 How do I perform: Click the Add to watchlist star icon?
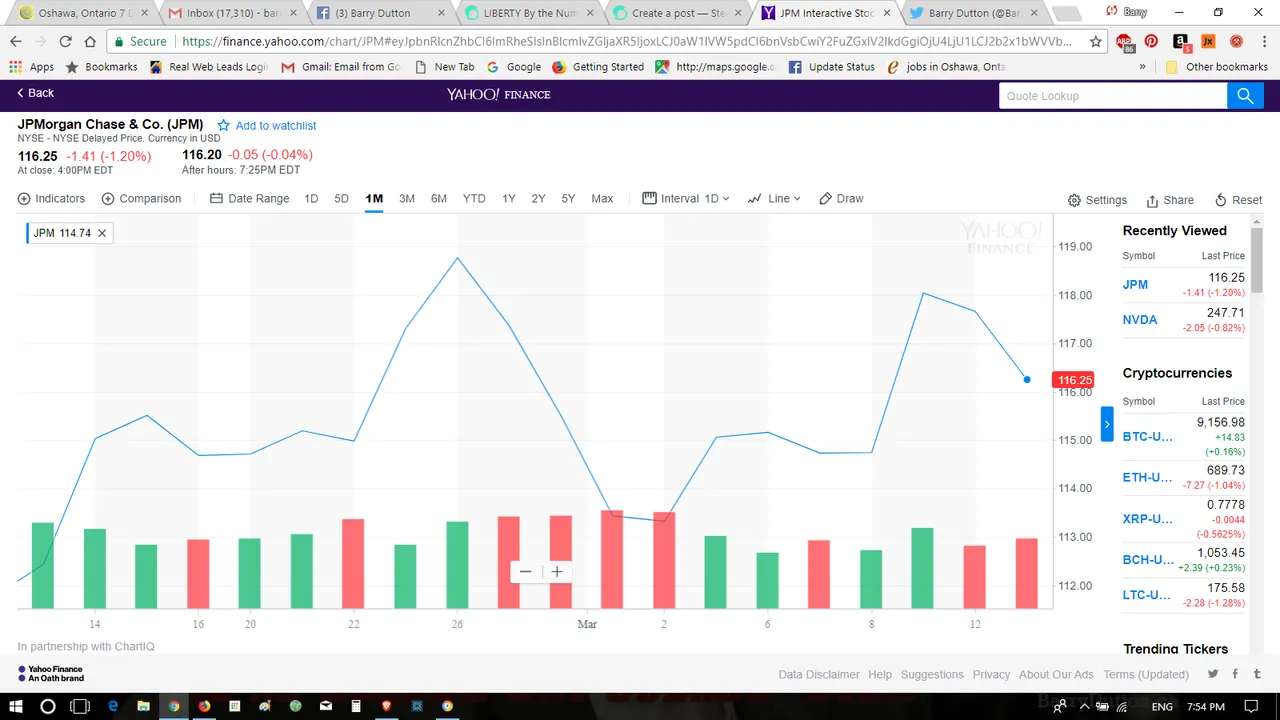pyautogui.click(x=223, y=126)
